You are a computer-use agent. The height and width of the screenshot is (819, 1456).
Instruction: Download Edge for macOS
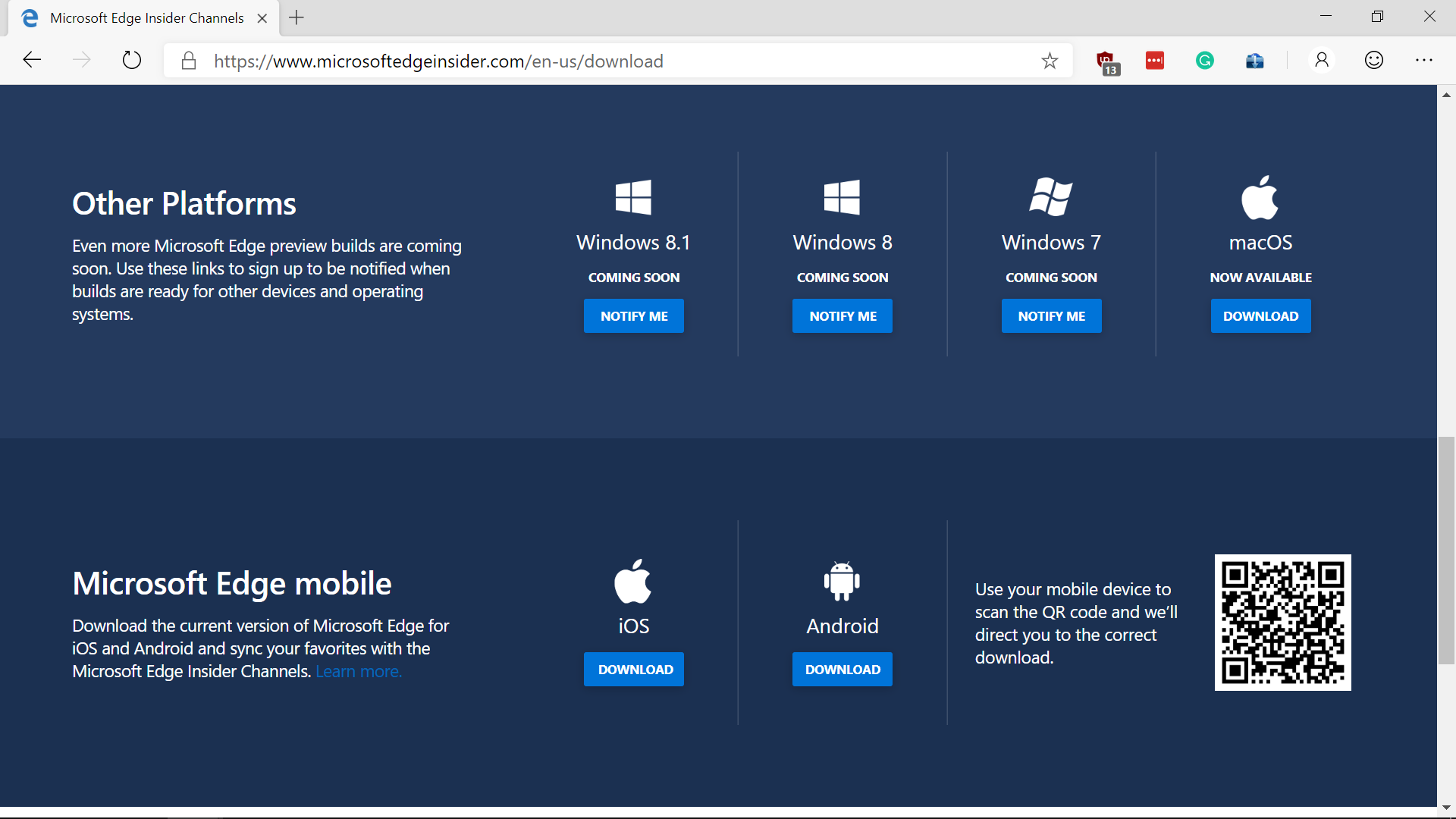click(1260, 316)
